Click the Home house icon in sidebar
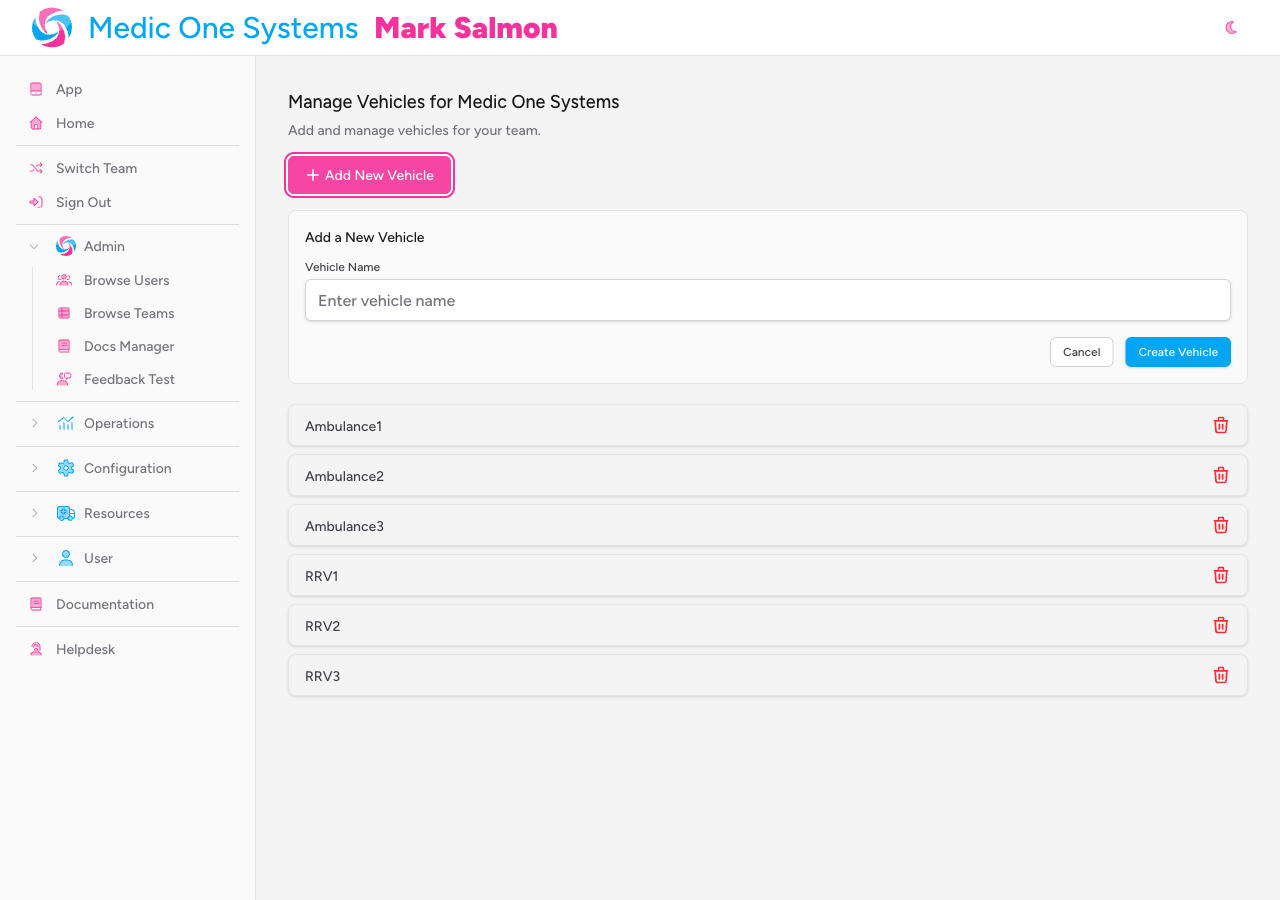The width and height of the screenshot is (1280, 900). pyautogui.click(x=36, y=123)
